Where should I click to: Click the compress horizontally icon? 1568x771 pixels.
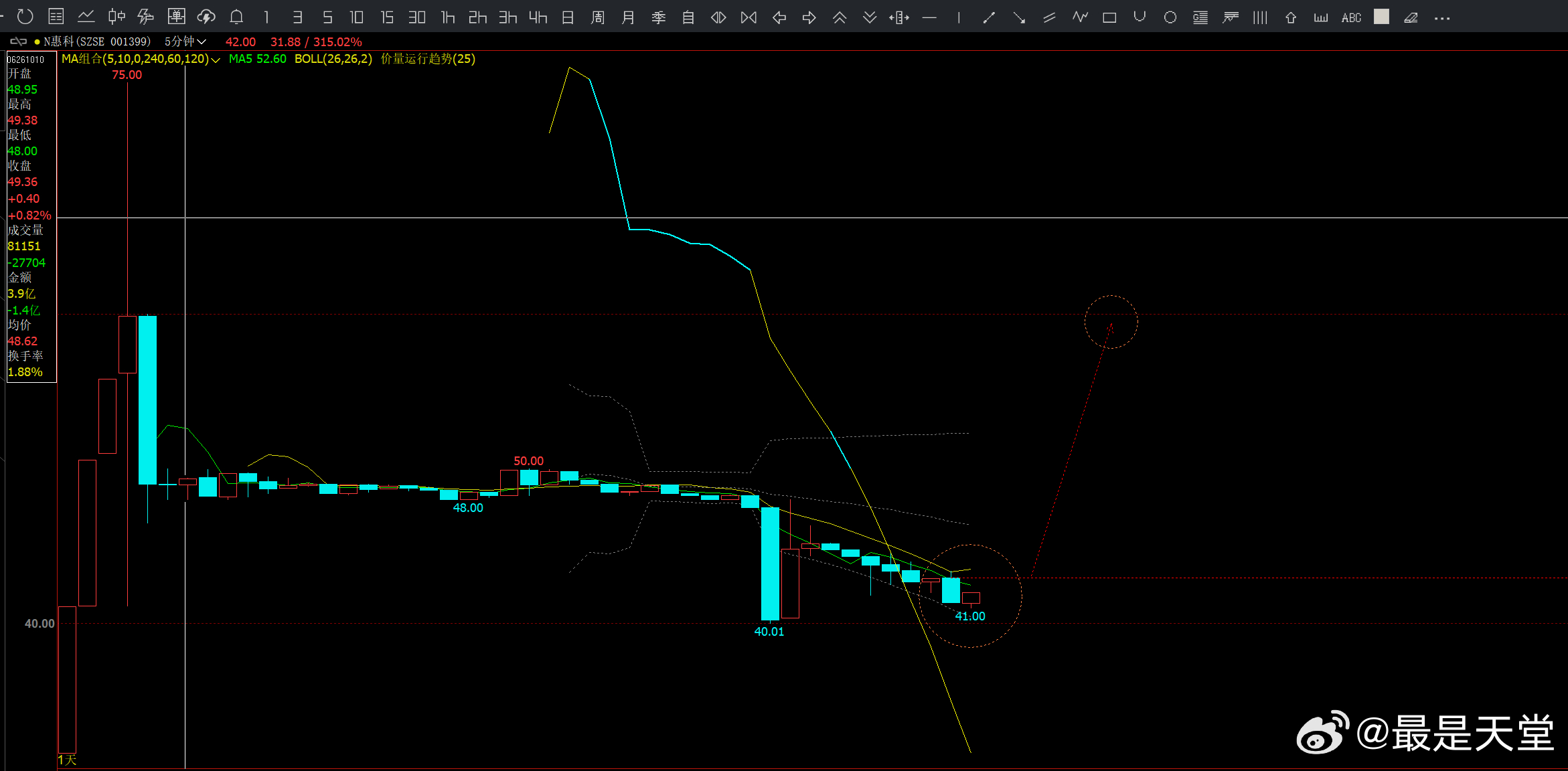(749, 17)
